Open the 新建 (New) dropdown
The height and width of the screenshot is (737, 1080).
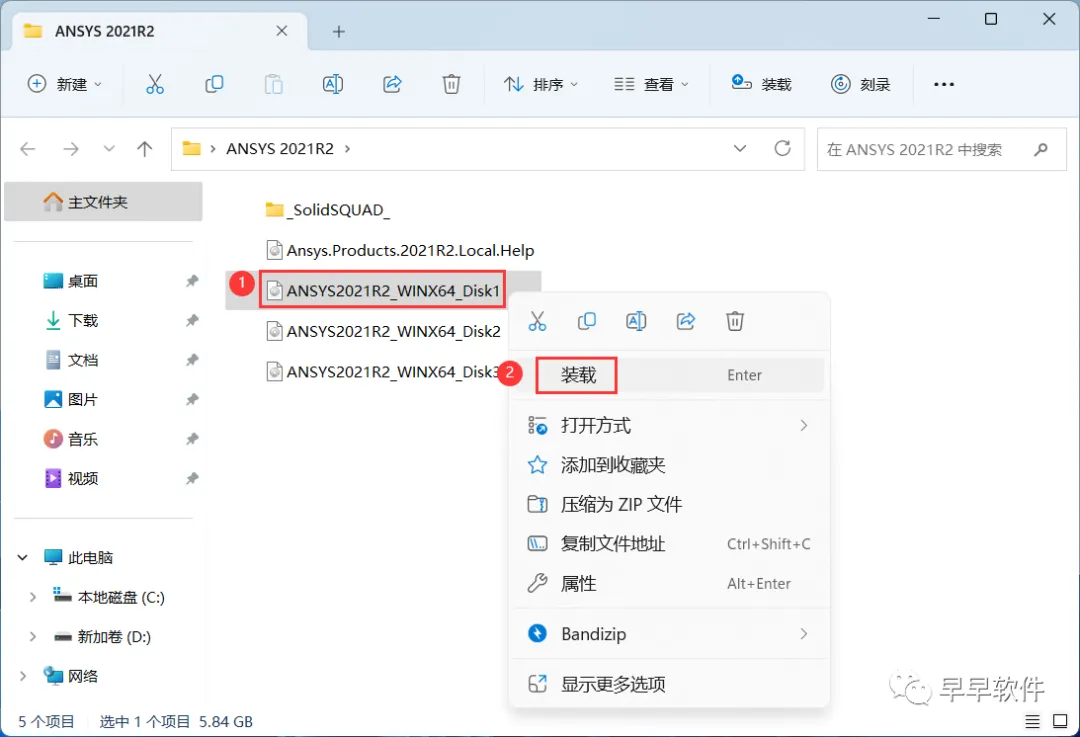coord(64,84)
